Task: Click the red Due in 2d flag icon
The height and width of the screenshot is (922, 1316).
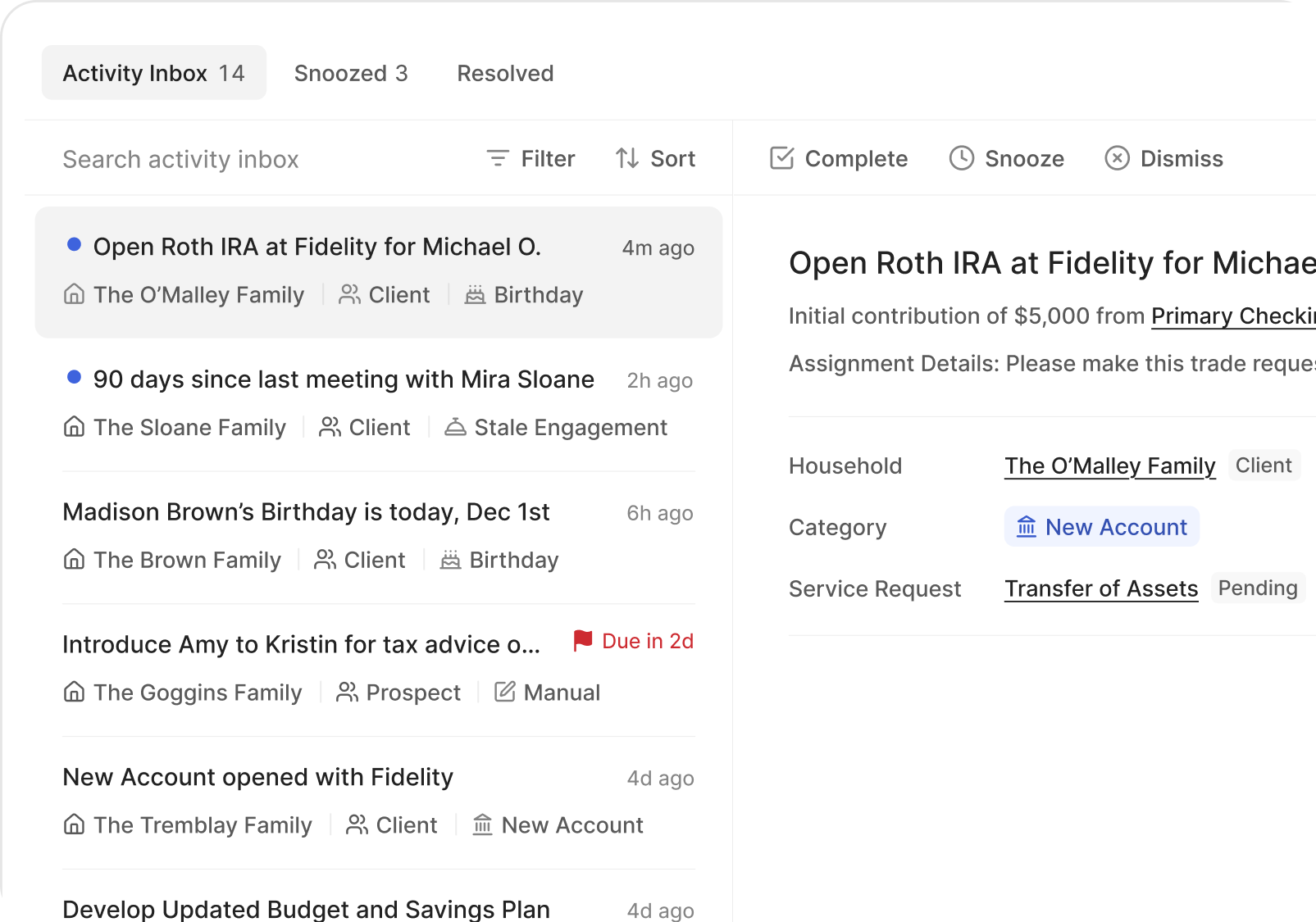Action: coord(583,641)
